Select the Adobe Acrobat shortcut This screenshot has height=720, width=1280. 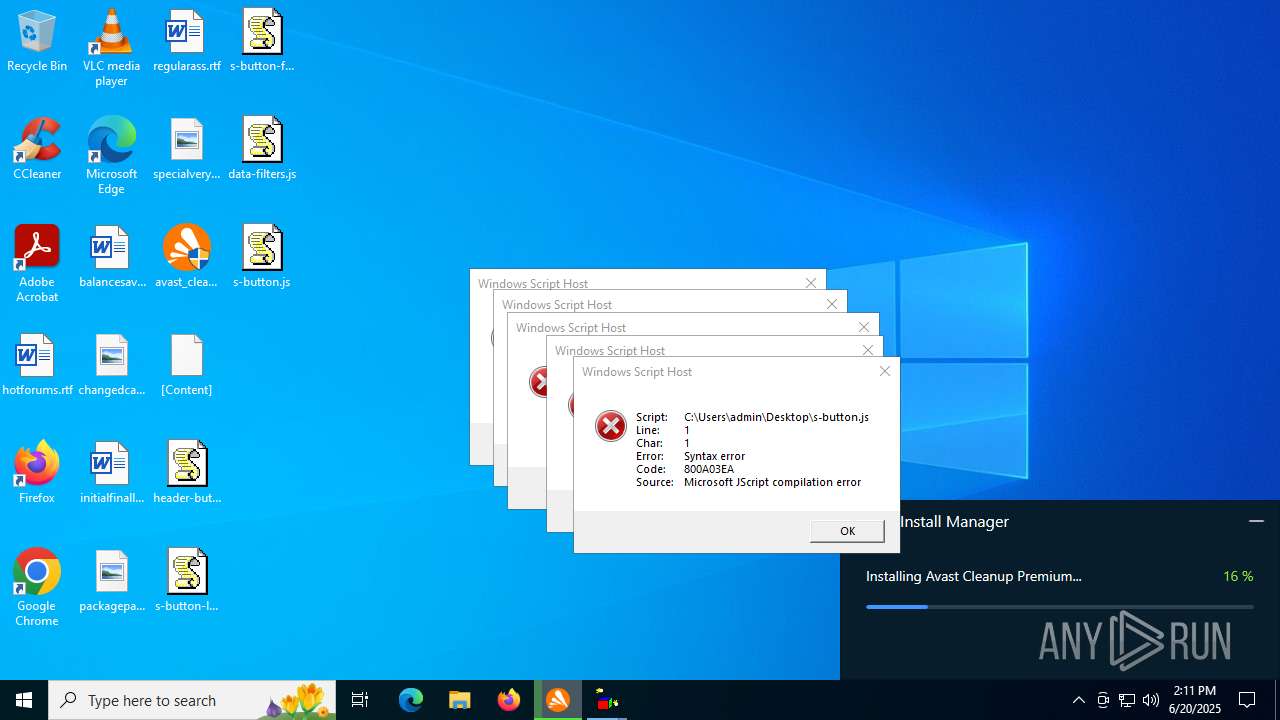pyautogui.click(x=37, y=264)
